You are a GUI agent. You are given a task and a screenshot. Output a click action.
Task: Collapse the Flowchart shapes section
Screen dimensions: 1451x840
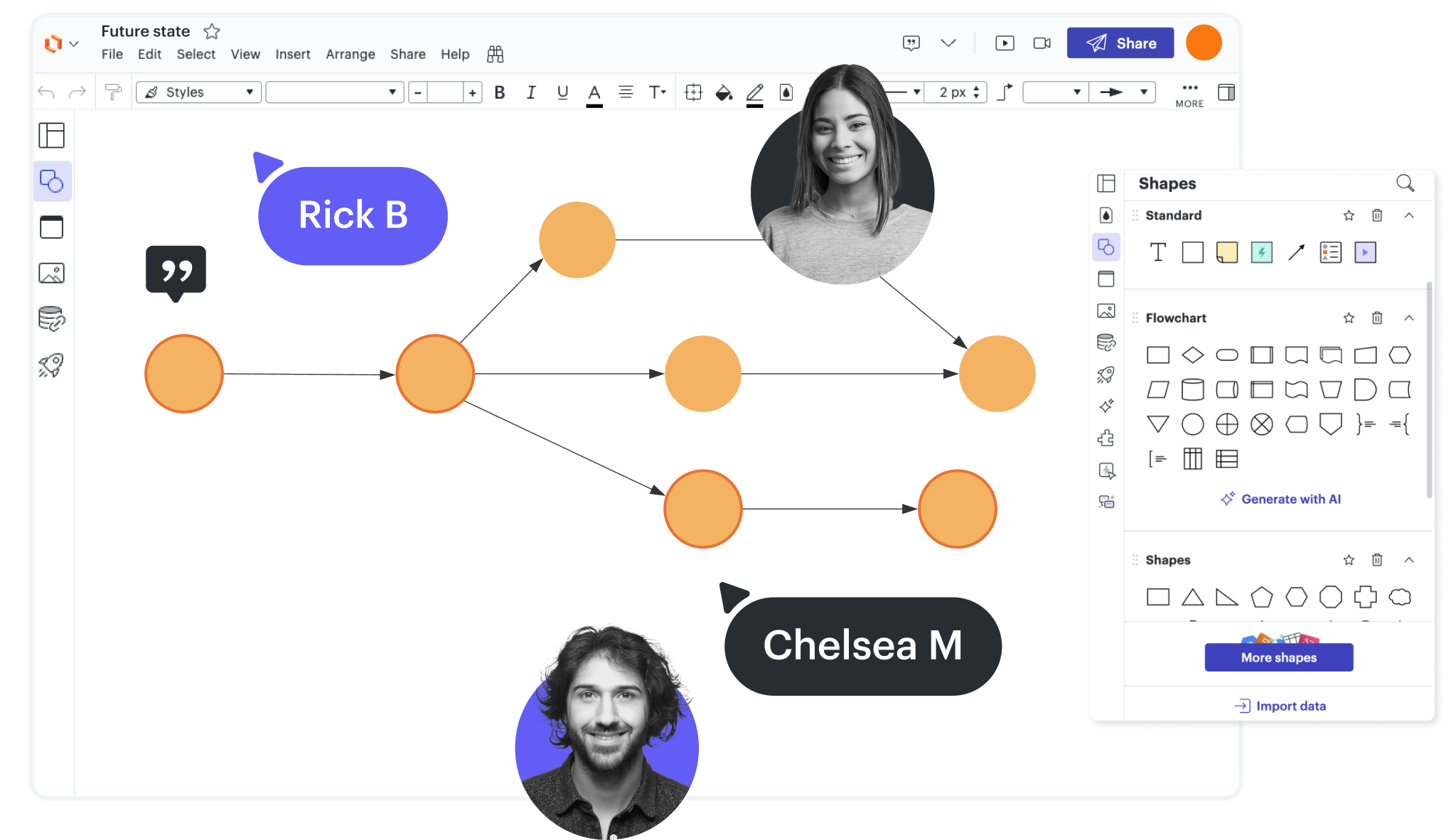pyautogui.click(x=1408, y=318)
